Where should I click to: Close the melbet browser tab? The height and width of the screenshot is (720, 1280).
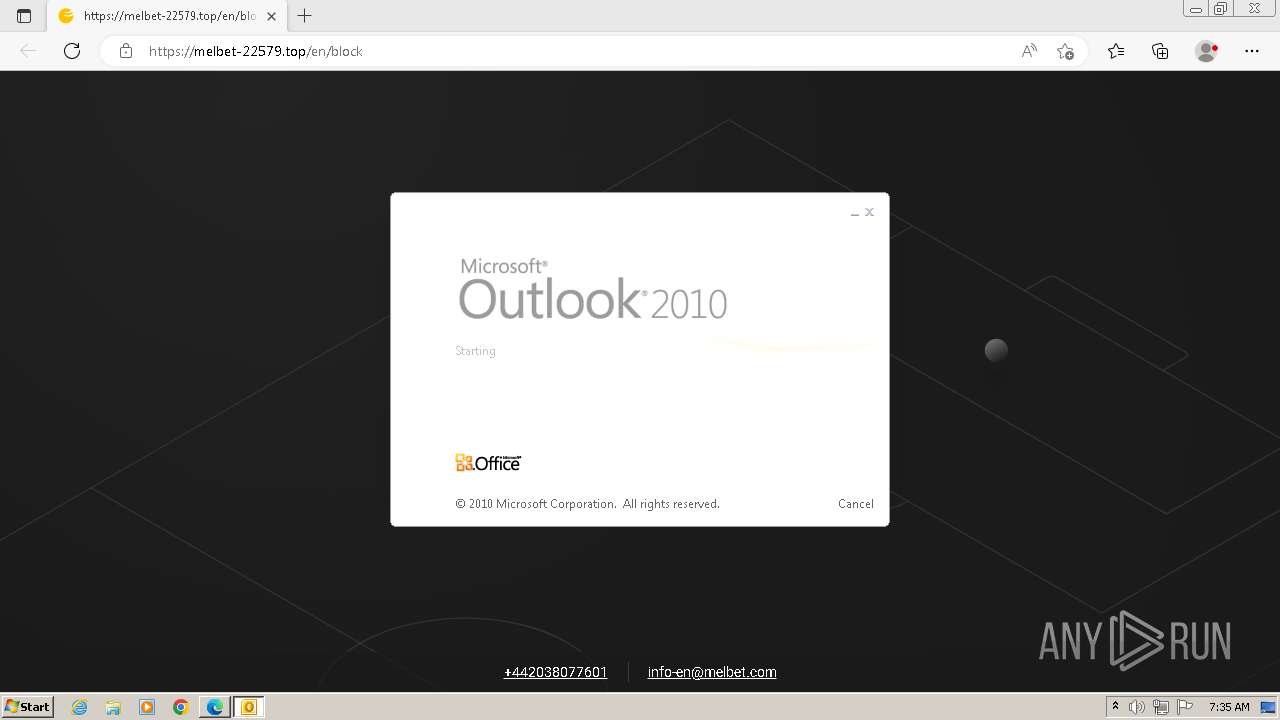tap(271, 16)
